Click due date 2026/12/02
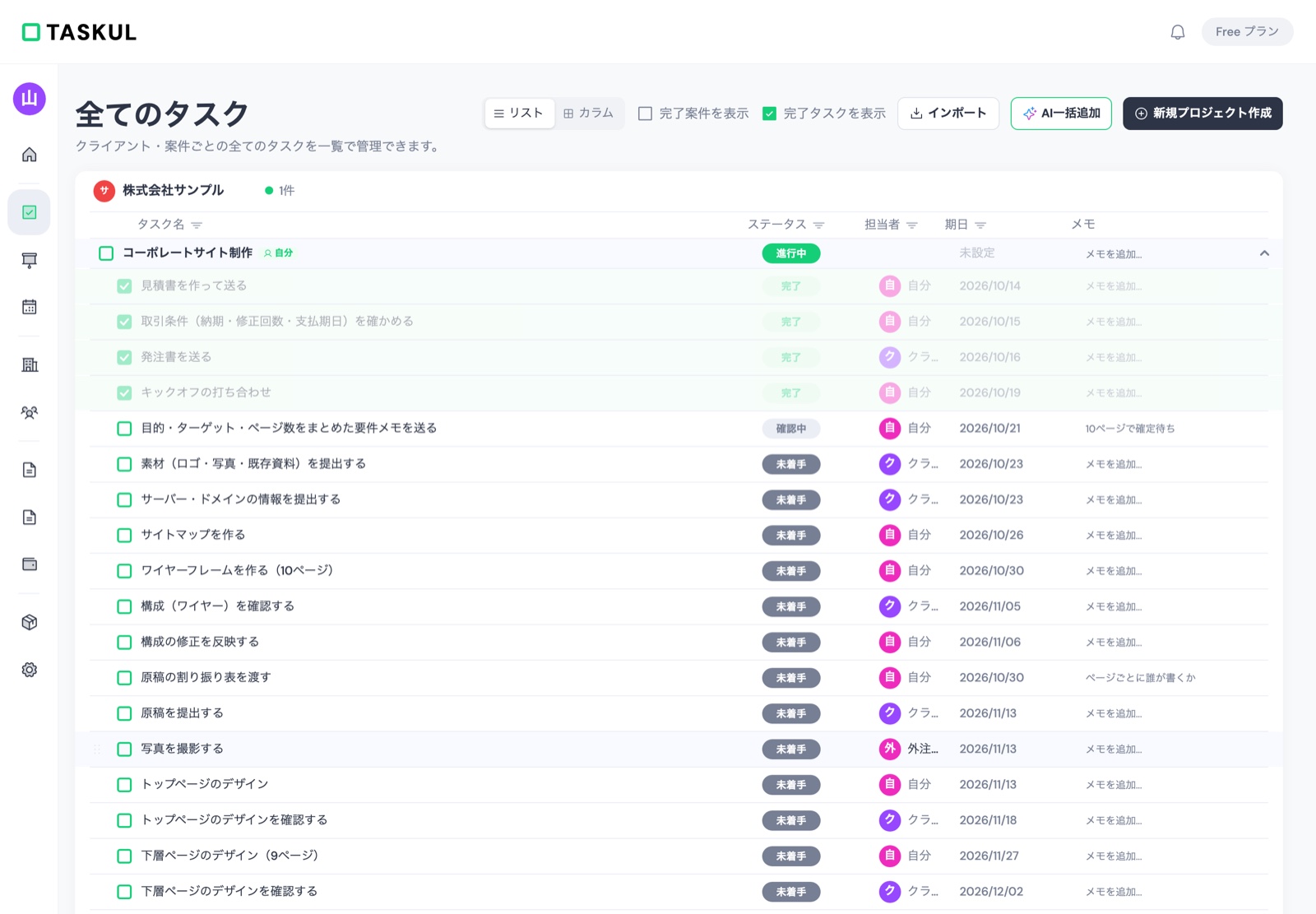 (991, 891)
